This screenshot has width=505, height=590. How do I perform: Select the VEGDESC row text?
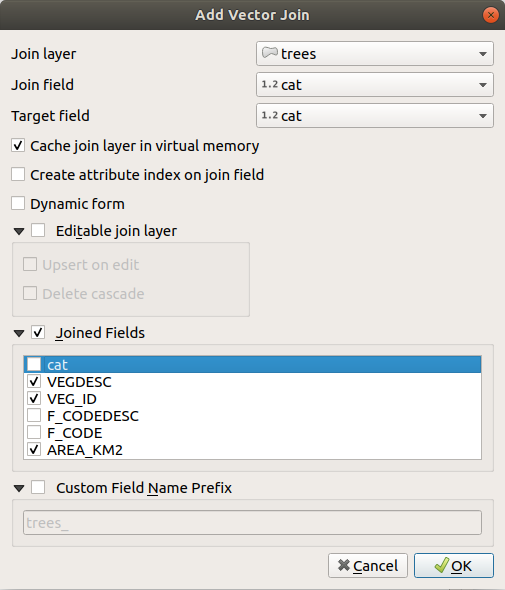click(79, 382)
